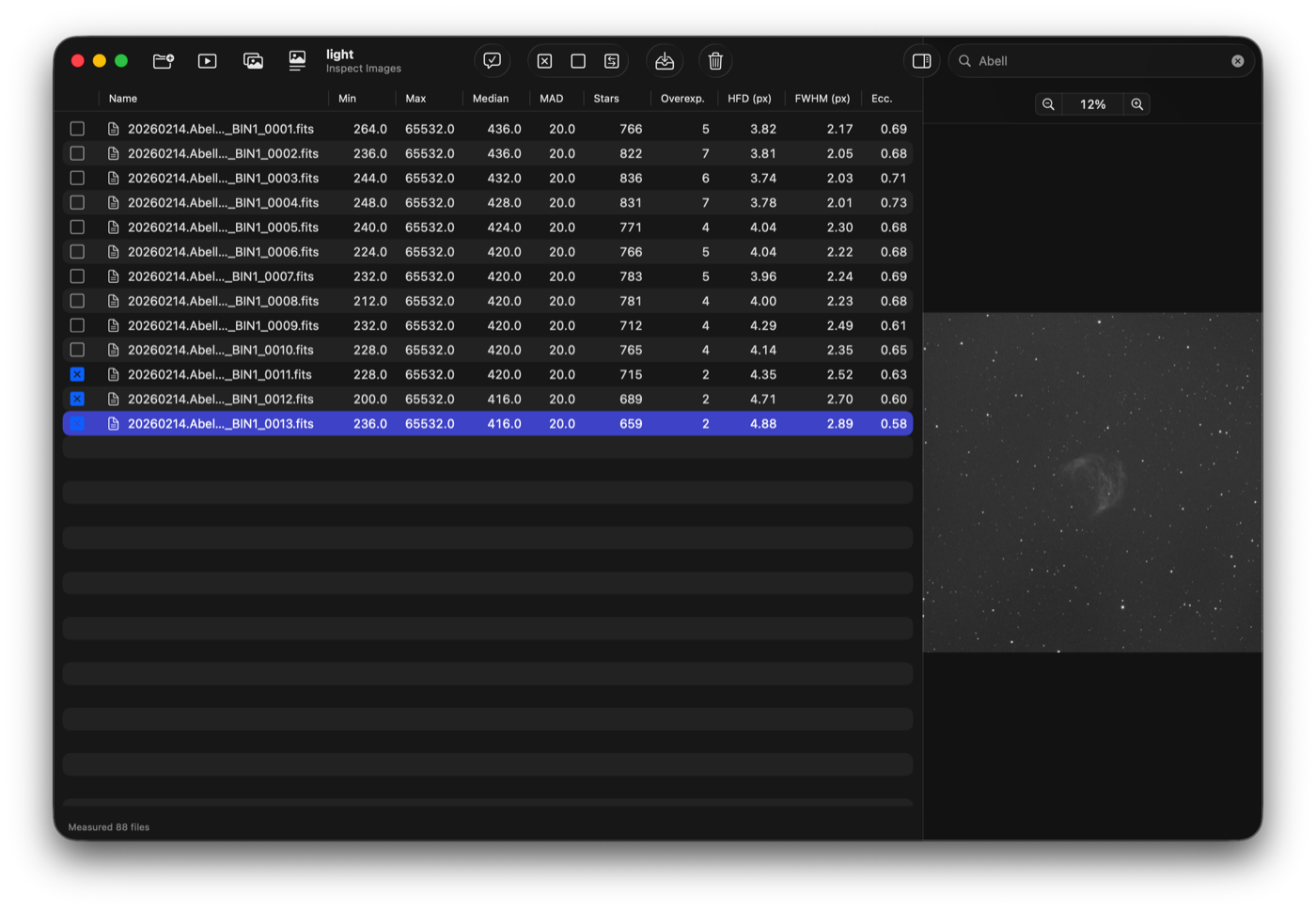Click the 224.0 Min value of BIN1_0006
The height and width of the screenshot is (911, 1316).
tap(370, 252)
